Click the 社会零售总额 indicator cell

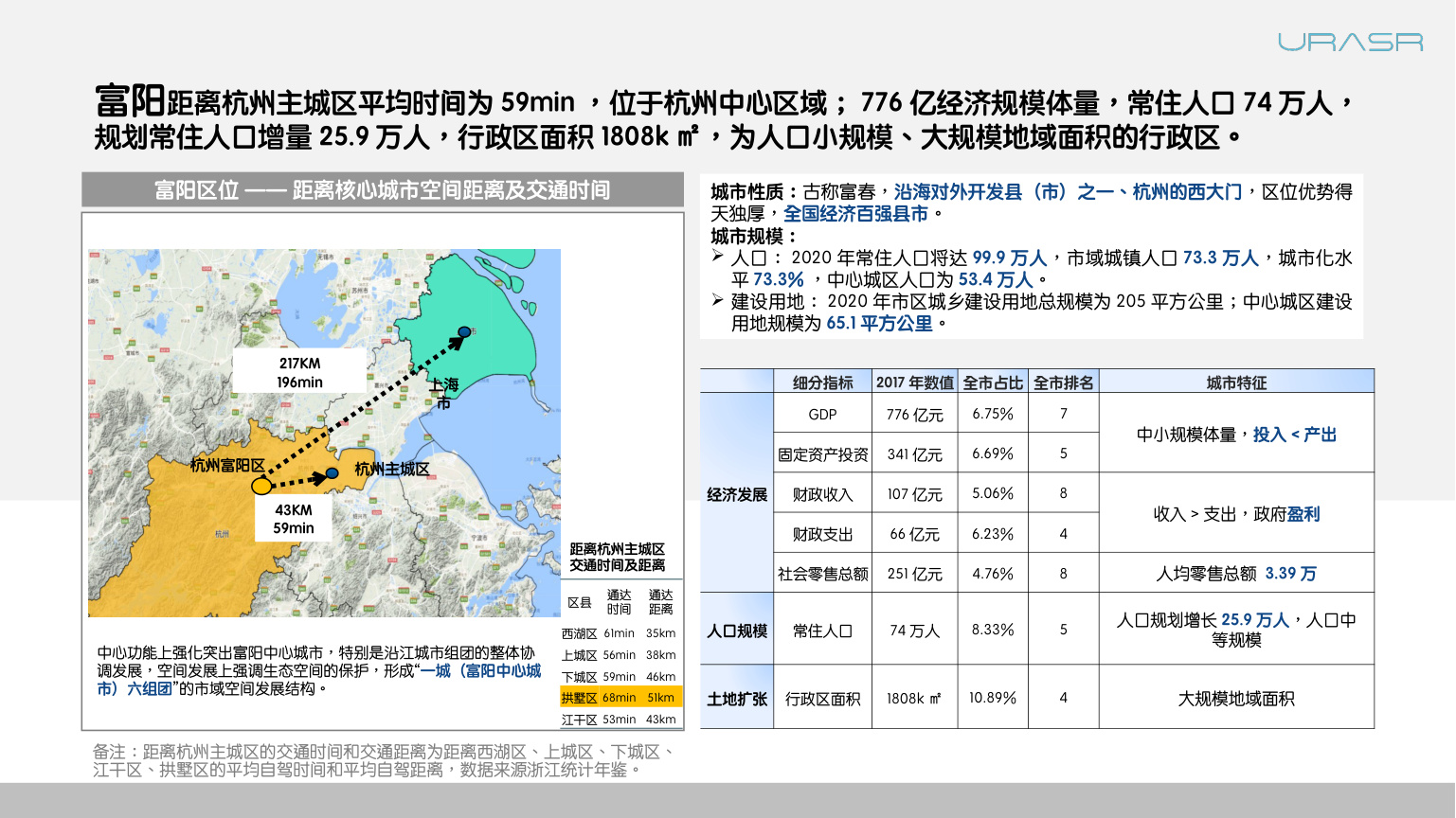pyautogui.click(x=822, y=573)
